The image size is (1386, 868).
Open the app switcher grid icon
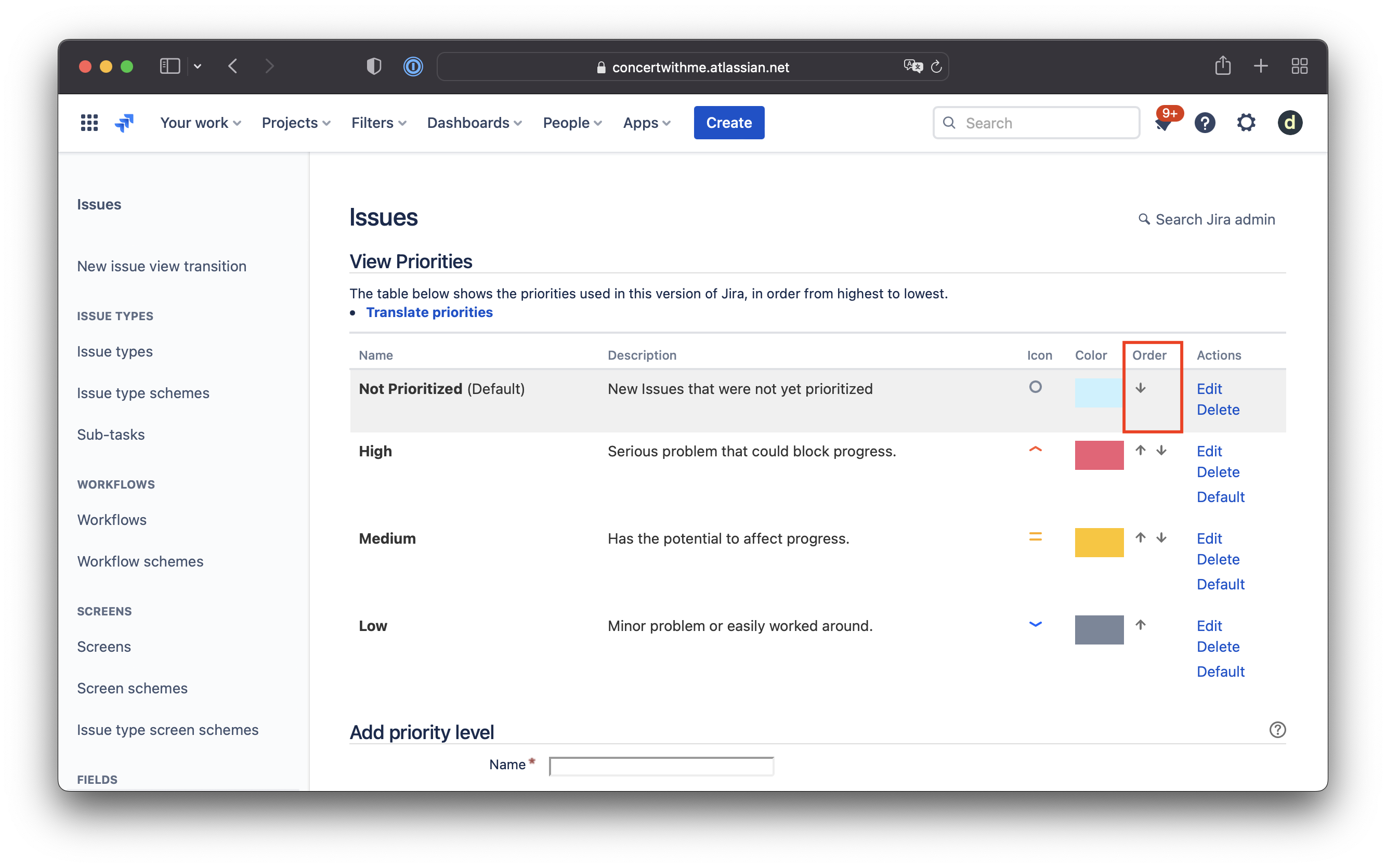[89, 122]
